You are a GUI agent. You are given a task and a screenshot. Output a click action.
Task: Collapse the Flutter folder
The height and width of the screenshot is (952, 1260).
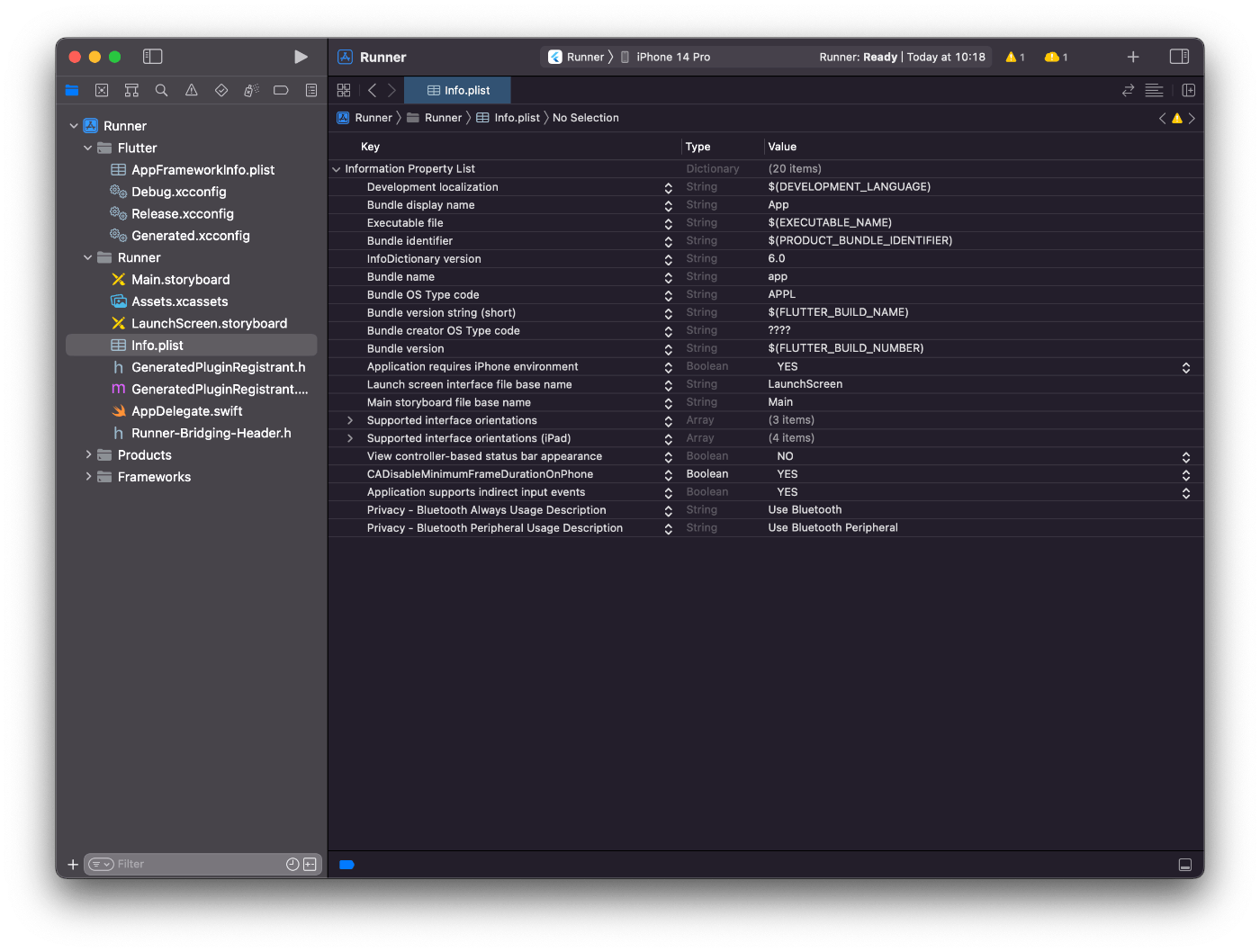point(87,148)
